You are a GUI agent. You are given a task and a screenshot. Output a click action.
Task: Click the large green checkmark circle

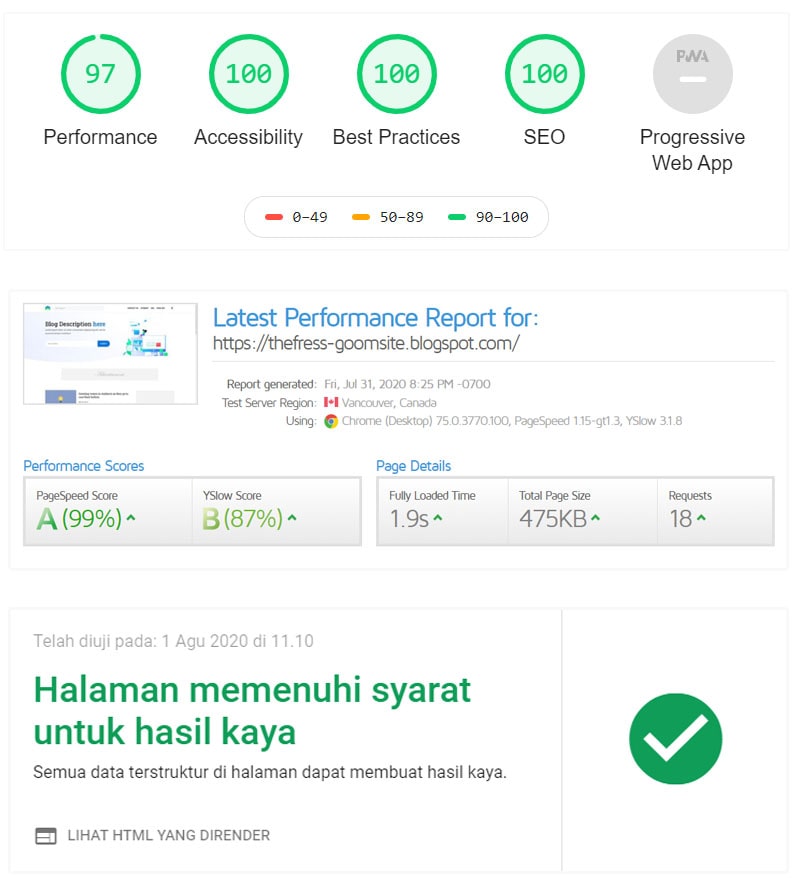(675, 739)
